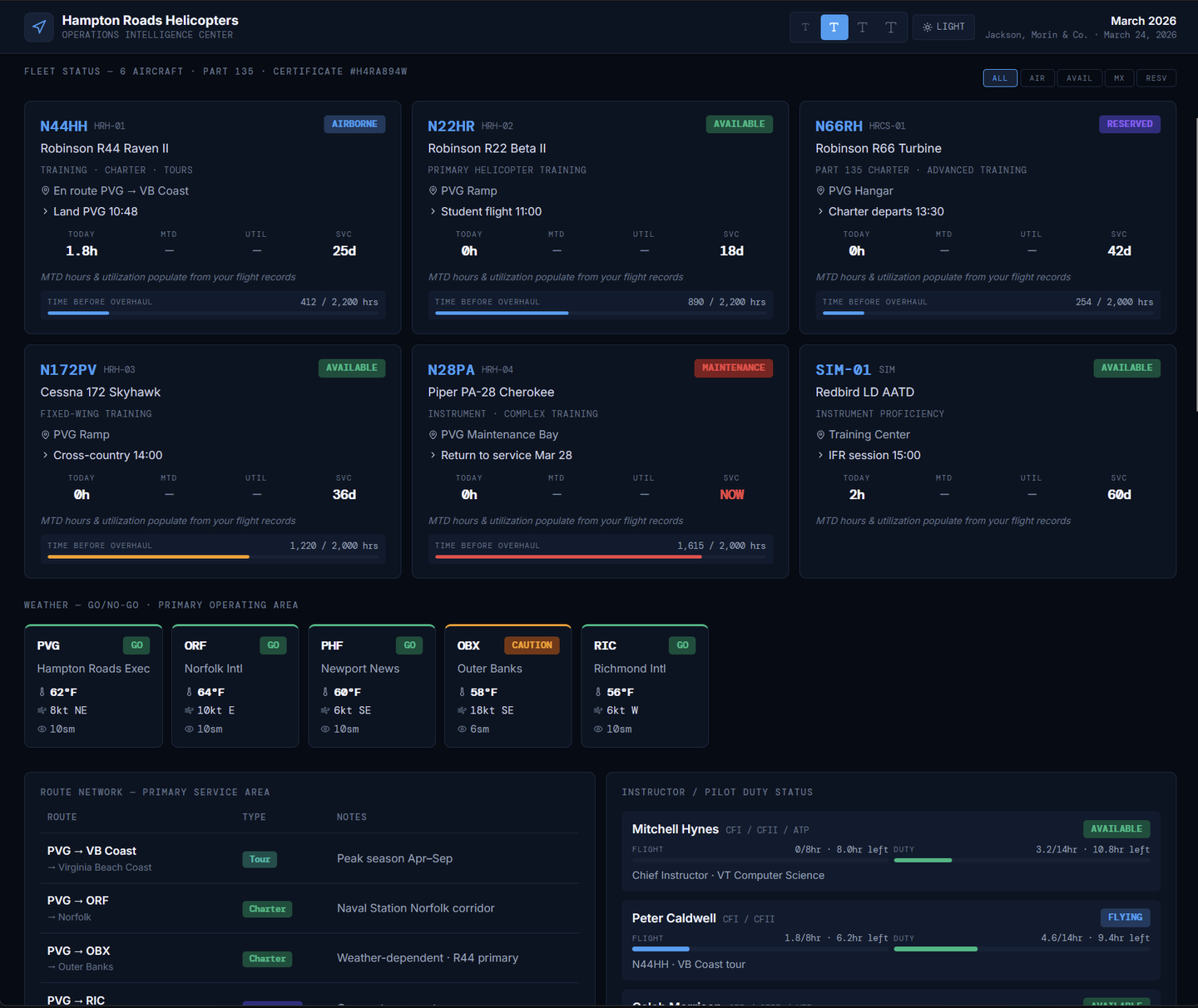Toggle the LIGHT theme mode
Viewport: 1198px width, 1008px height.
pos(943,27)
